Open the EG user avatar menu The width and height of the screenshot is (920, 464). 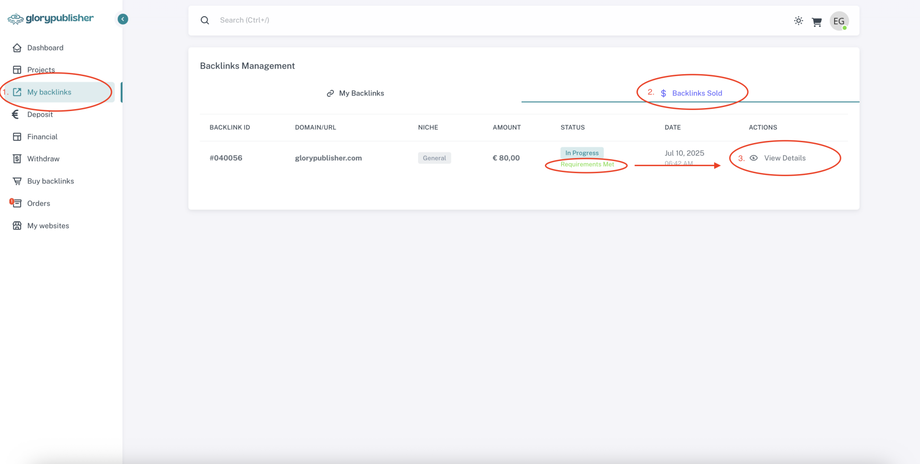(839, 21)
